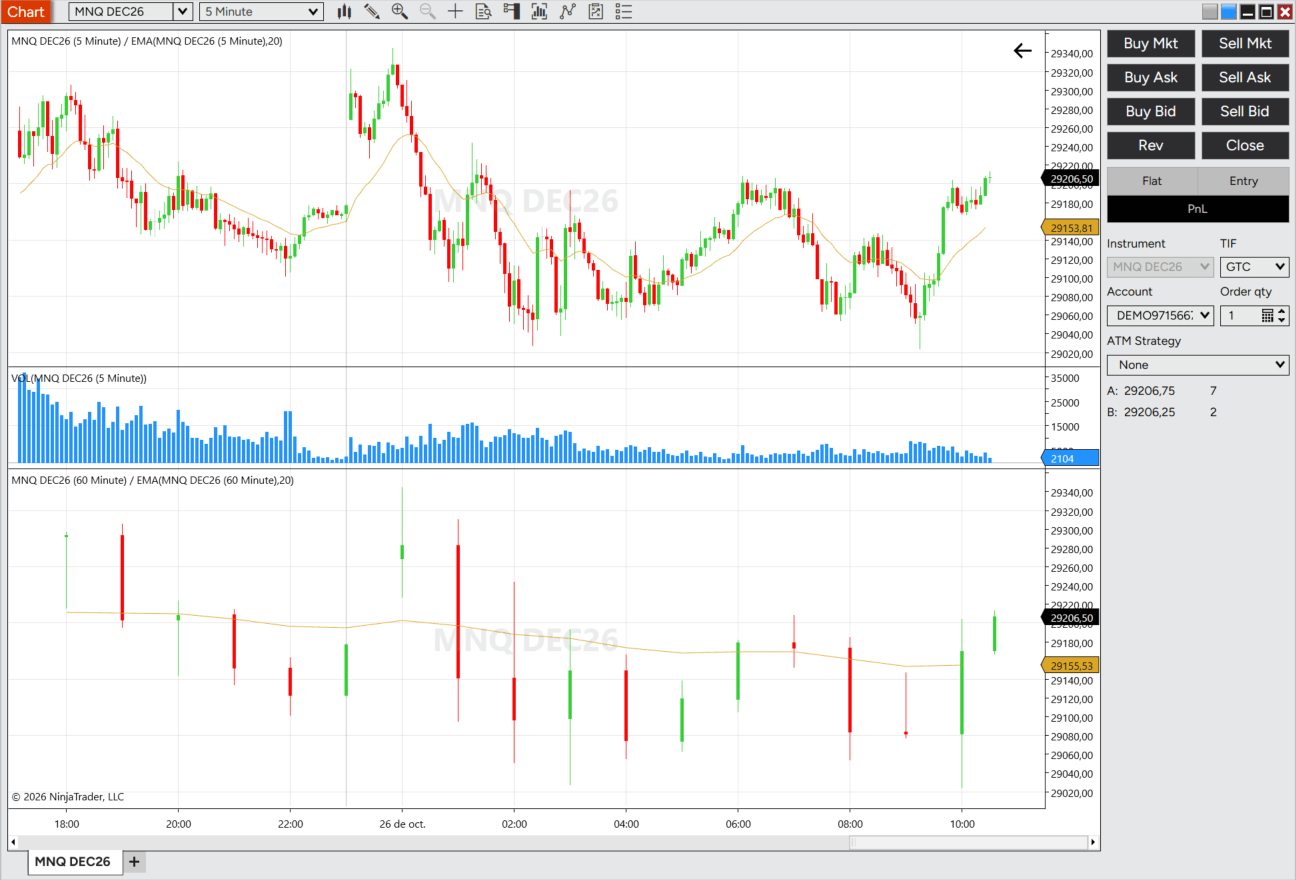Show the data box icon
1296x880 pixels.
pyautogui.click(x=484, y=12)
